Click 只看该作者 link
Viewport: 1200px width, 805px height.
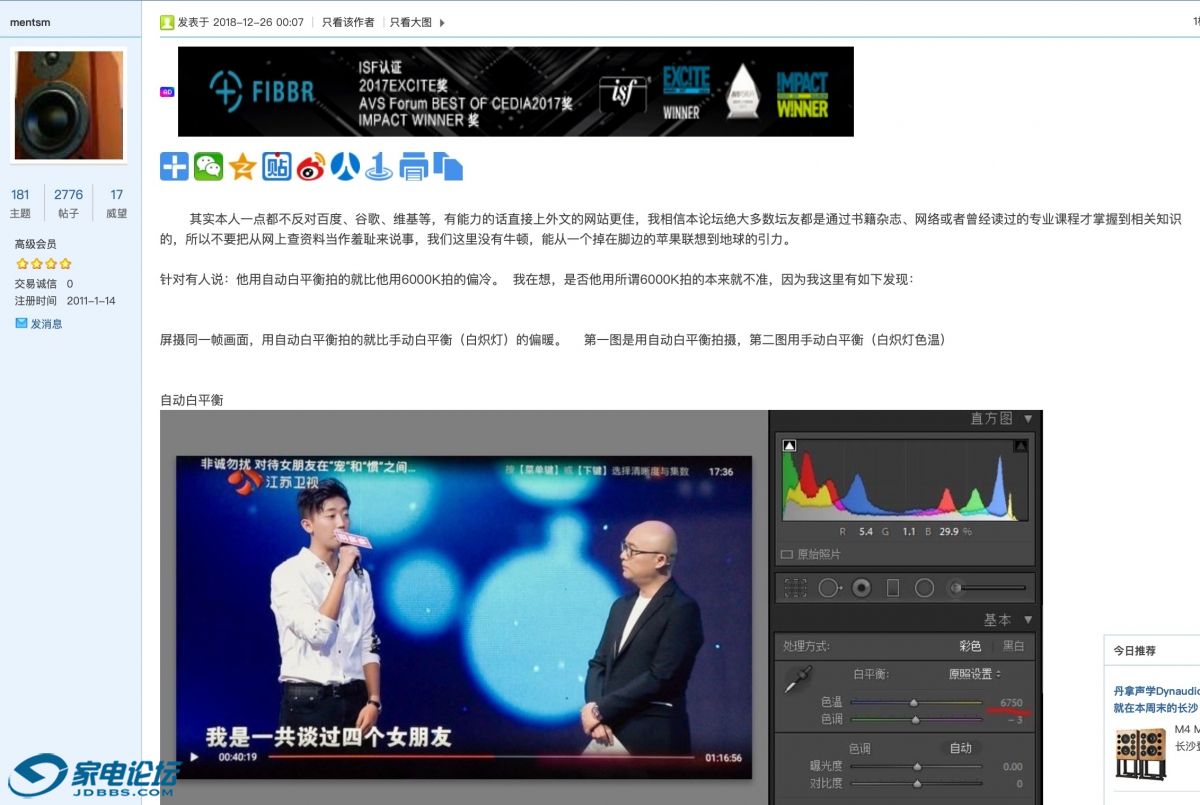(x=348, y=22)
